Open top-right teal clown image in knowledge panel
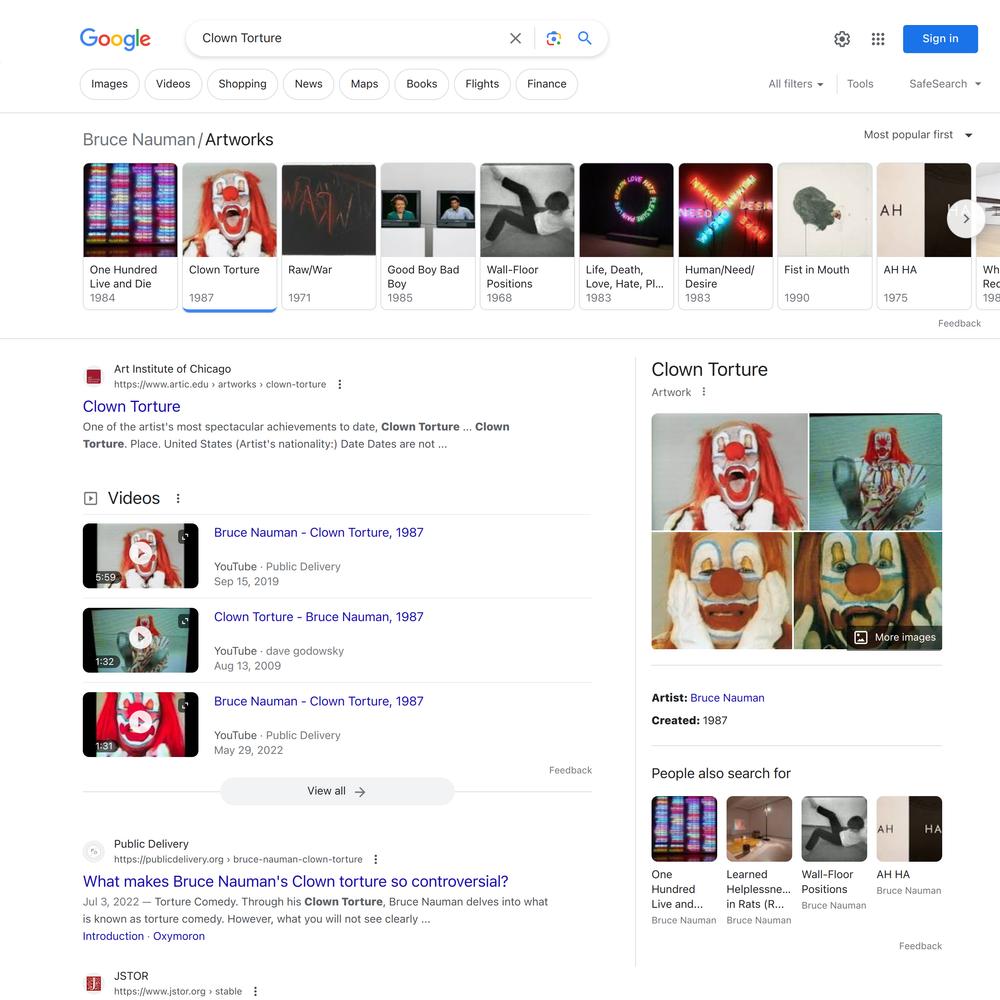 (x=876, y=471)
